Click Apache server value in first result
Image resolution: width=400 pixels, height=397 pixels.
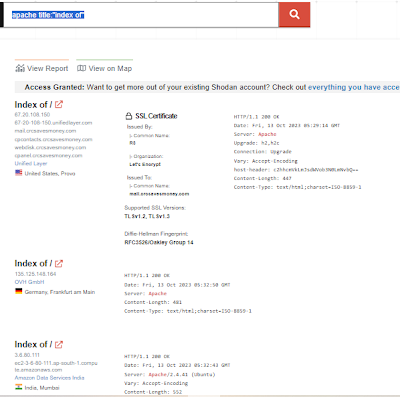click(x=267, y=134)
